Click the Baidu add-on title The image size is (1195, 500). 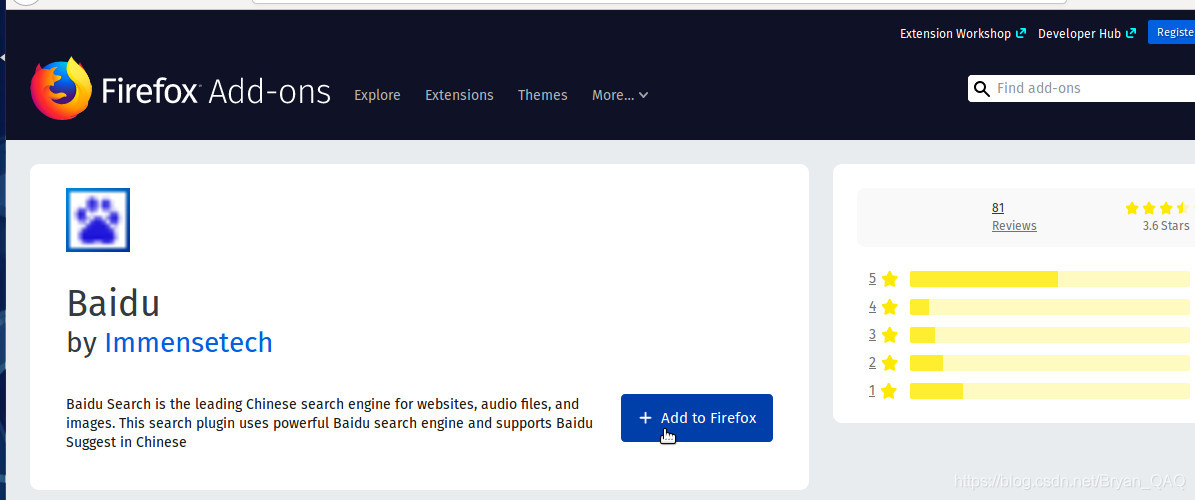coord(114,303)
